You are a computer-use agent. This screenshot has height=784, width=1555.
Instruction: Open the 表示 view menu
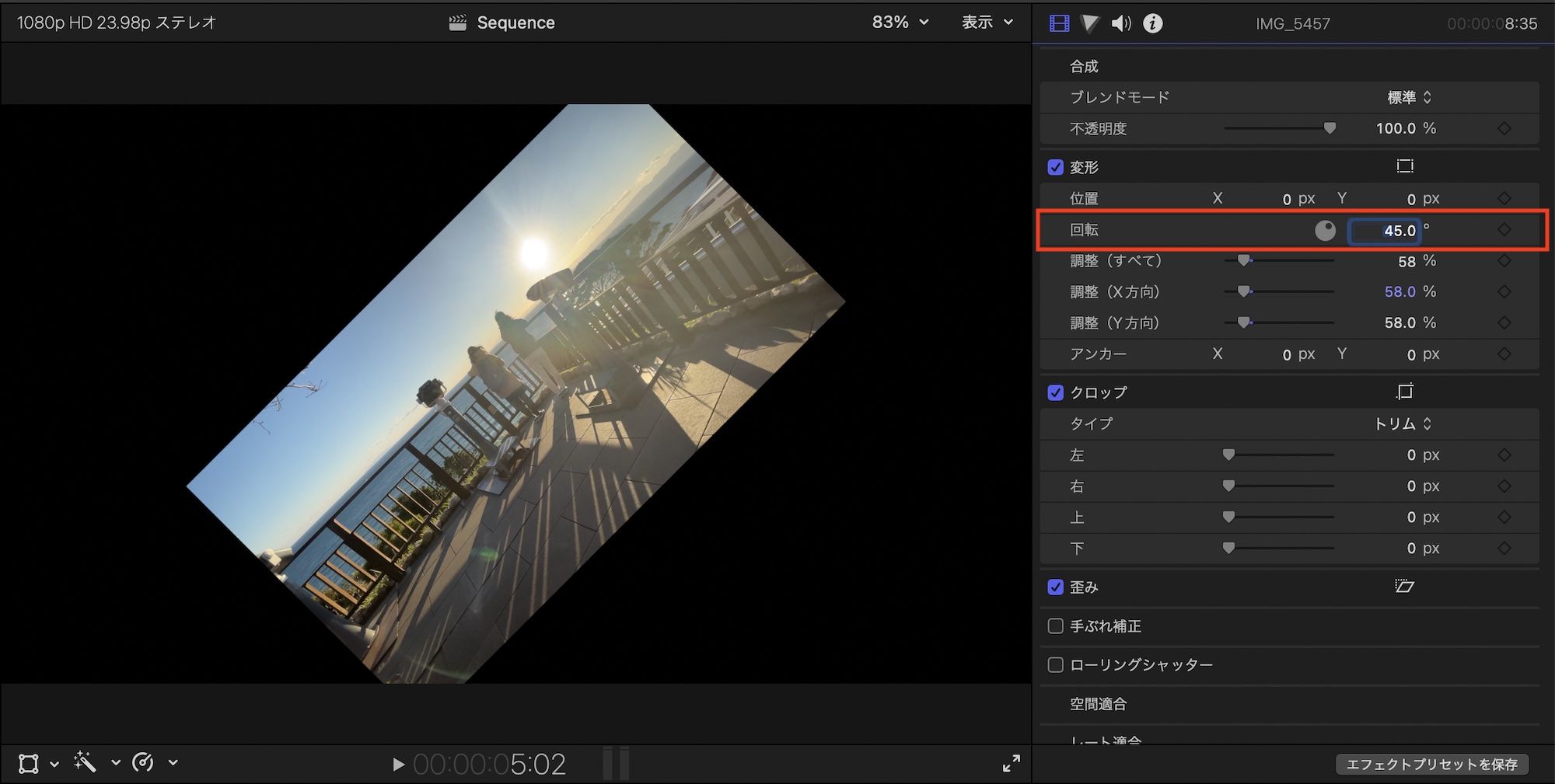pyautogui.click(x=987, y=23)
